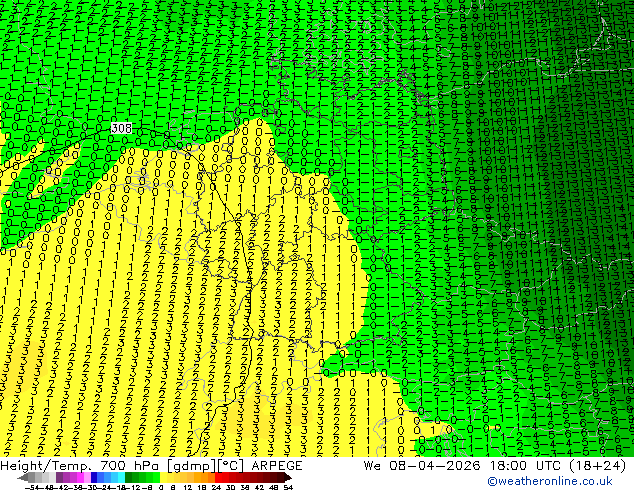Click the cyan legend swatch near -18
The width and height of the screenshot is (634, 490).
tap(121, 477)
